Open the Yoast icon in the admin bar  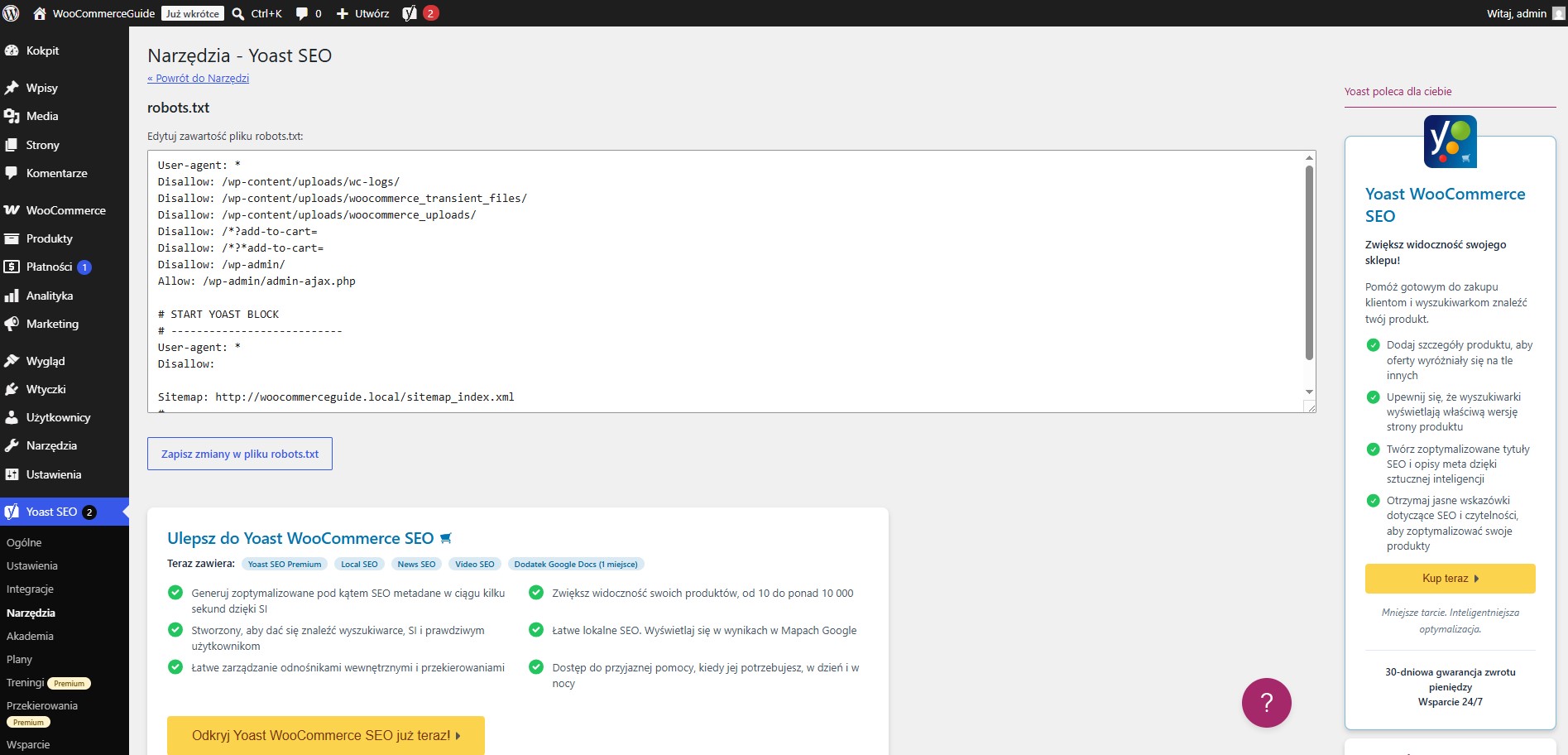[x=410, y=13]
